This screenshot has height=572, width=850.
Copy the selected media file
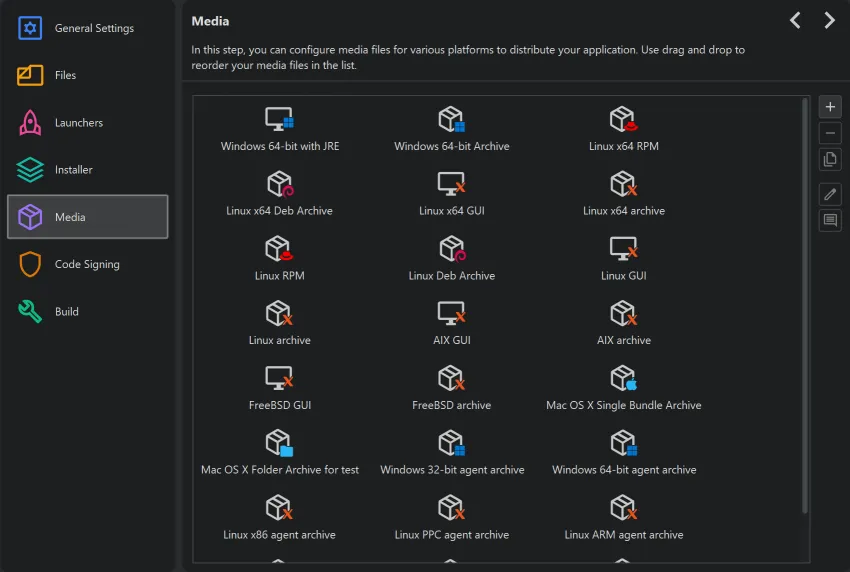[x=830, y=159]
